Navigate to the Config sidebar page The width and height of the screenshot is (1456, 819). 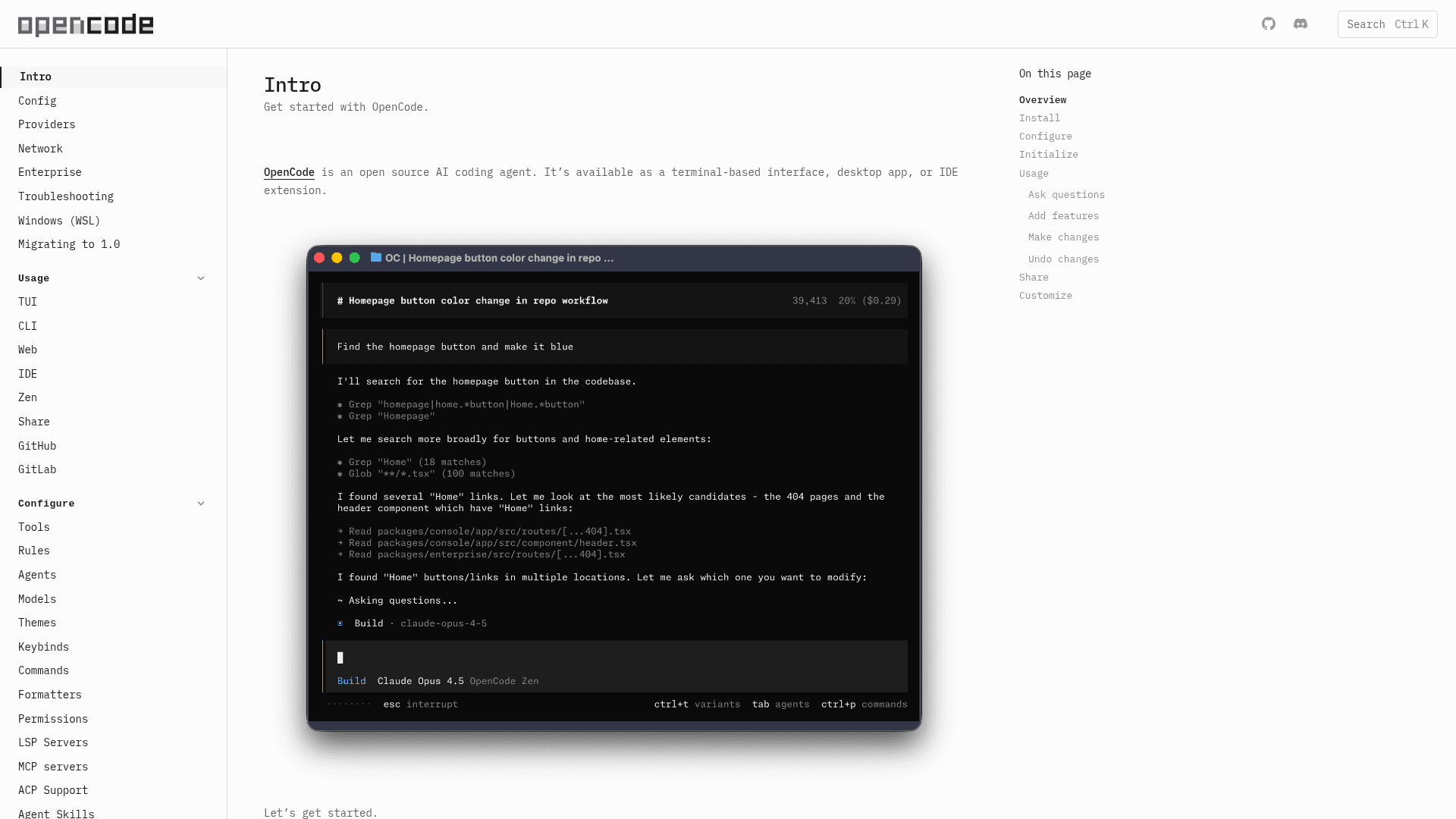[x=37, y=100]
